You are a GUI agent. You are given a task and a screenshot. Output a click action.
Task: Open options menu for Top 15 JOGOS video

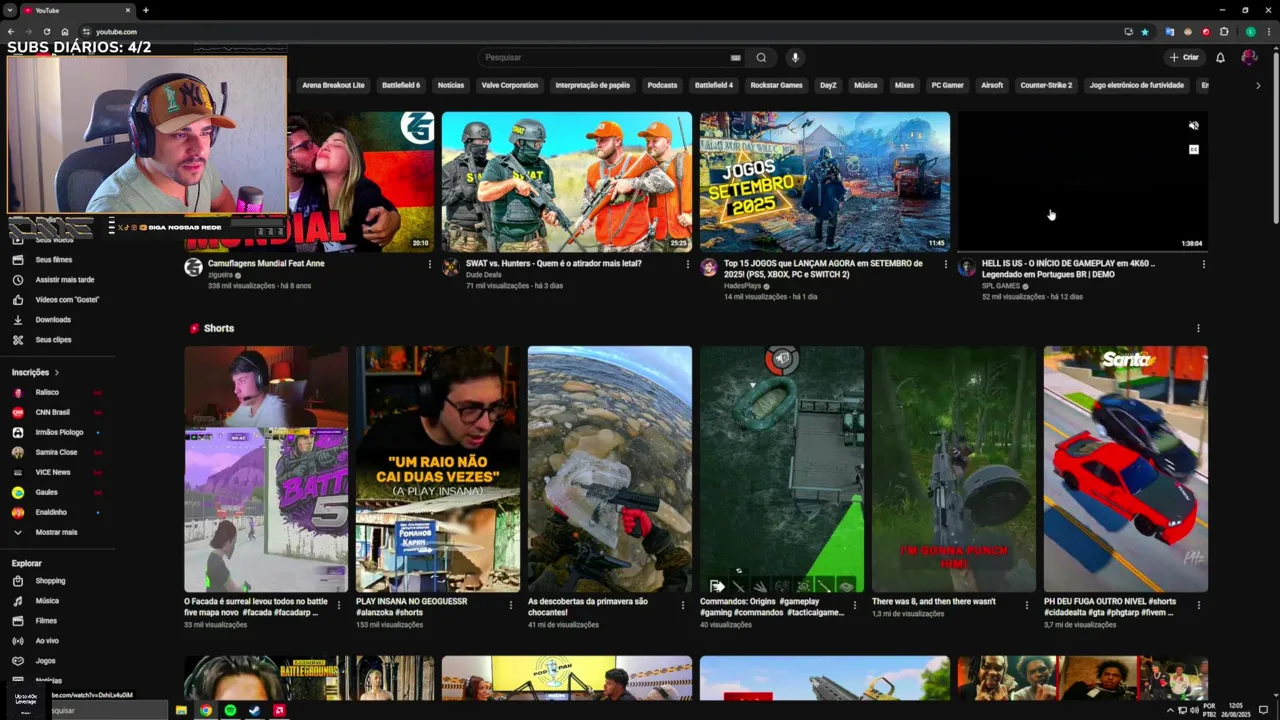pos(945,264)
